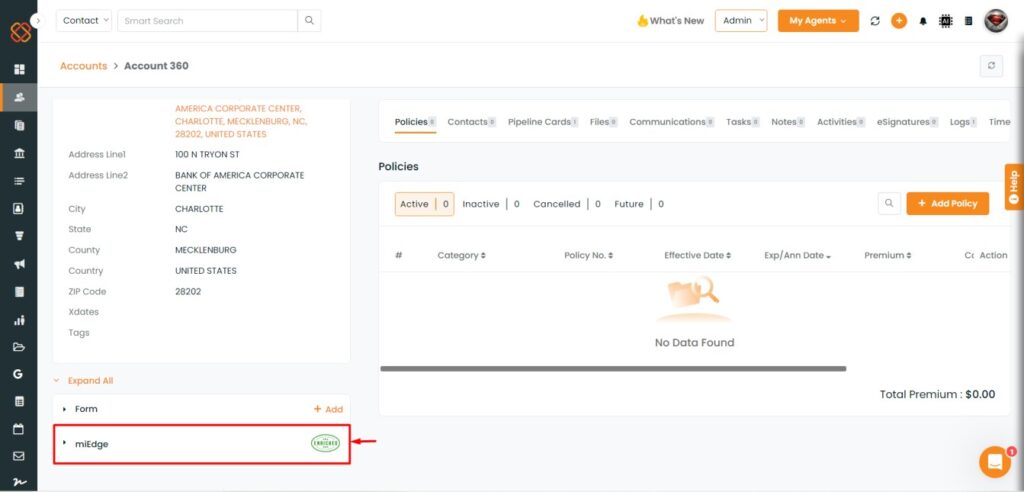The image size is (1024, 492).
Task: Click Add in the Form section
Action: point(328,409)
